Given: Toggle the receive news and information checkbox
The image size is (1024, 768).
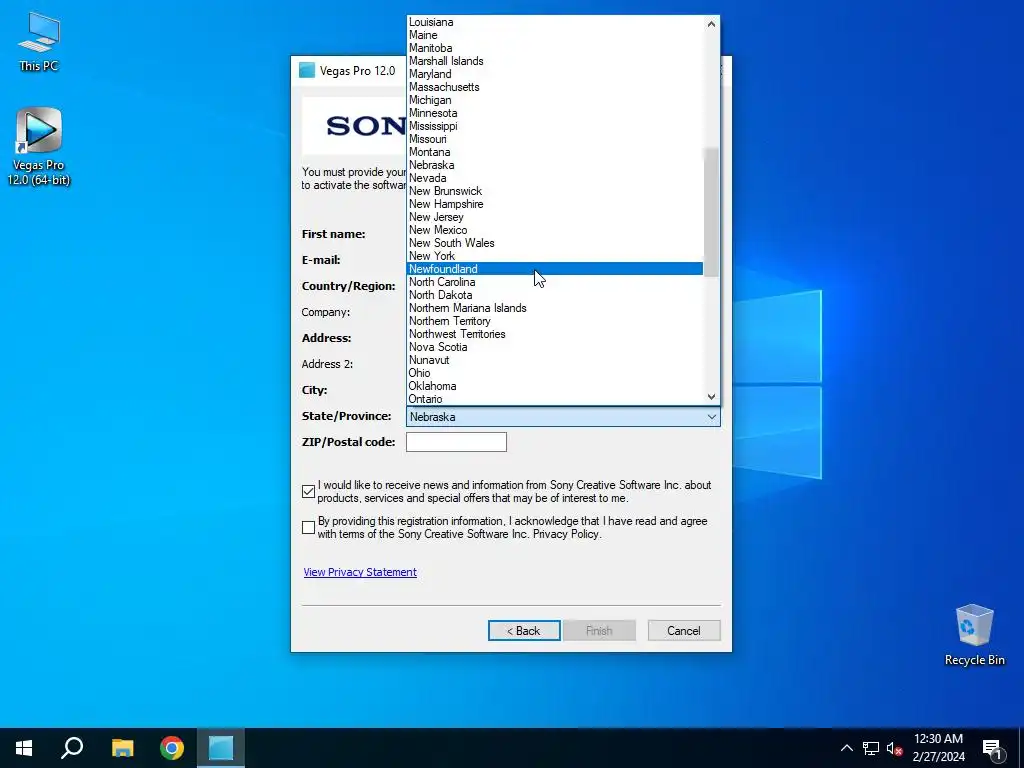Looking at the screenshot, I should pos(308,492).
